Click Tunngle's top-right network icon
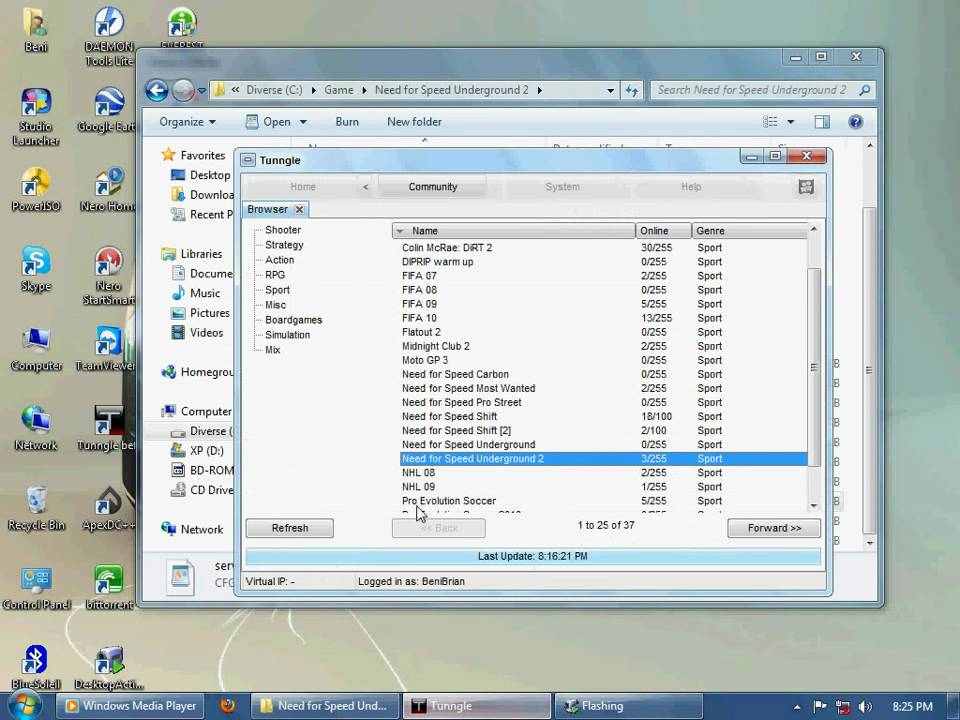 pyautogui.click(x=806, y=187)
